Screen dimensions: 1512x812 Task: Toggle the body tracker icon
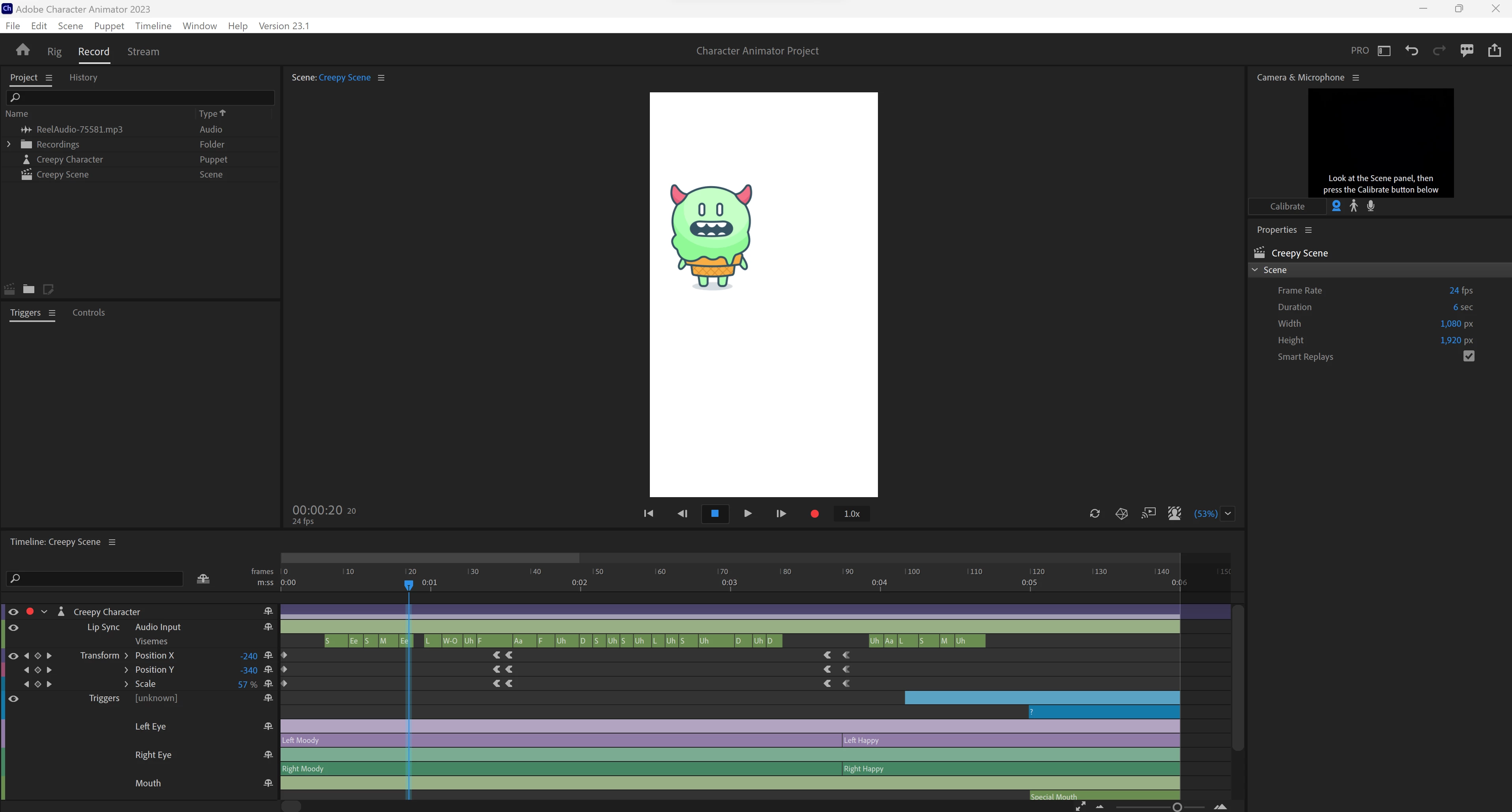(x=1353, y=206)
